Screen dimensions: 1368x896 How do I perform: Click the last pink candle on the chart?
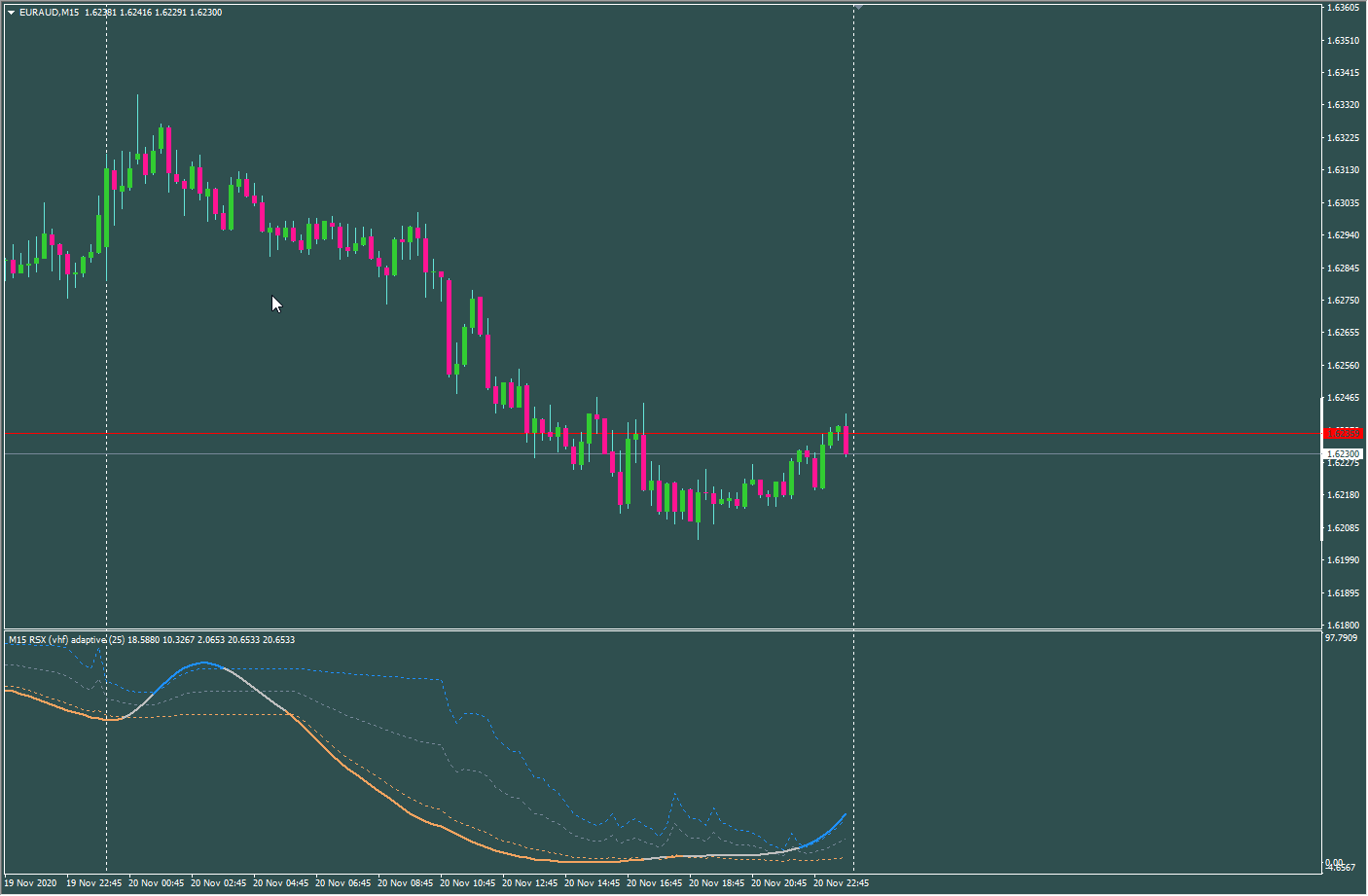click(x=846, y=440)
